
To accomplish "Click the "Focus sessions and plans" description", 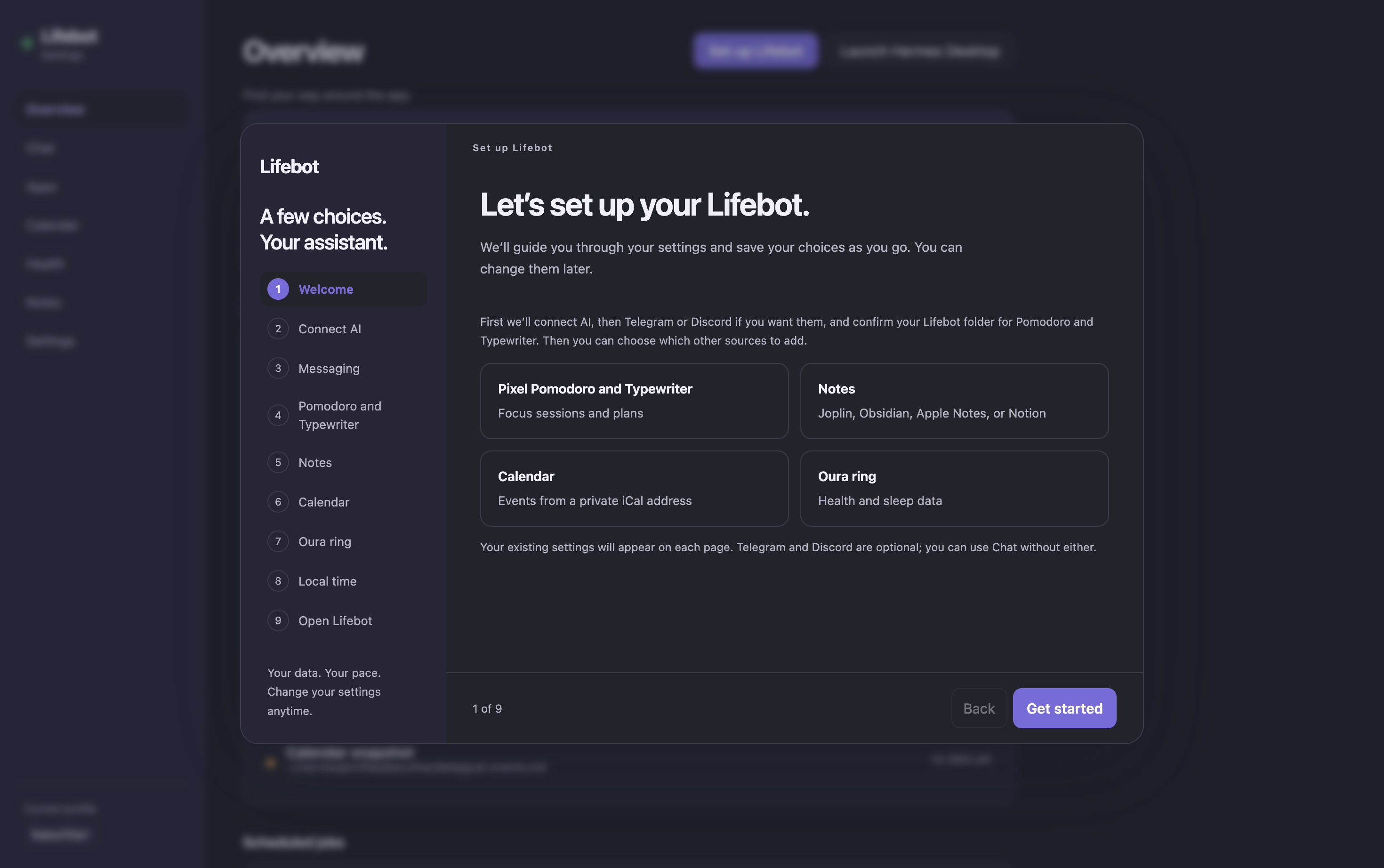I will (x=570, y=413).
